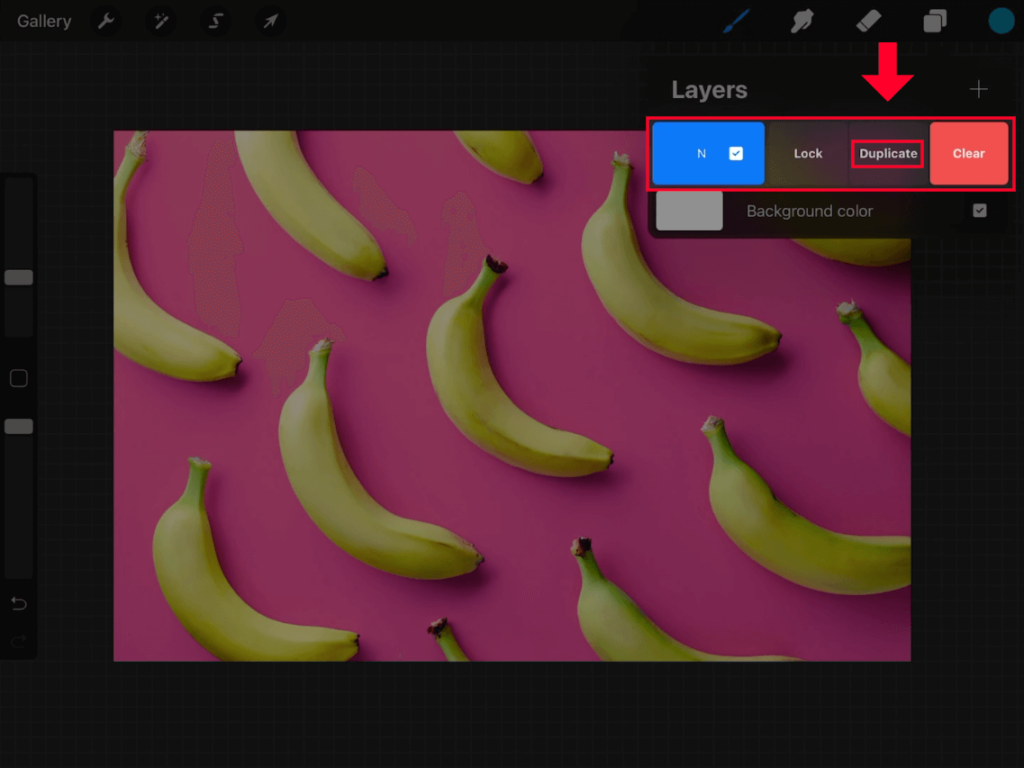Select the Eraser tool
The width and height of the screenshot is (1024, 768).
coord(868,20)
